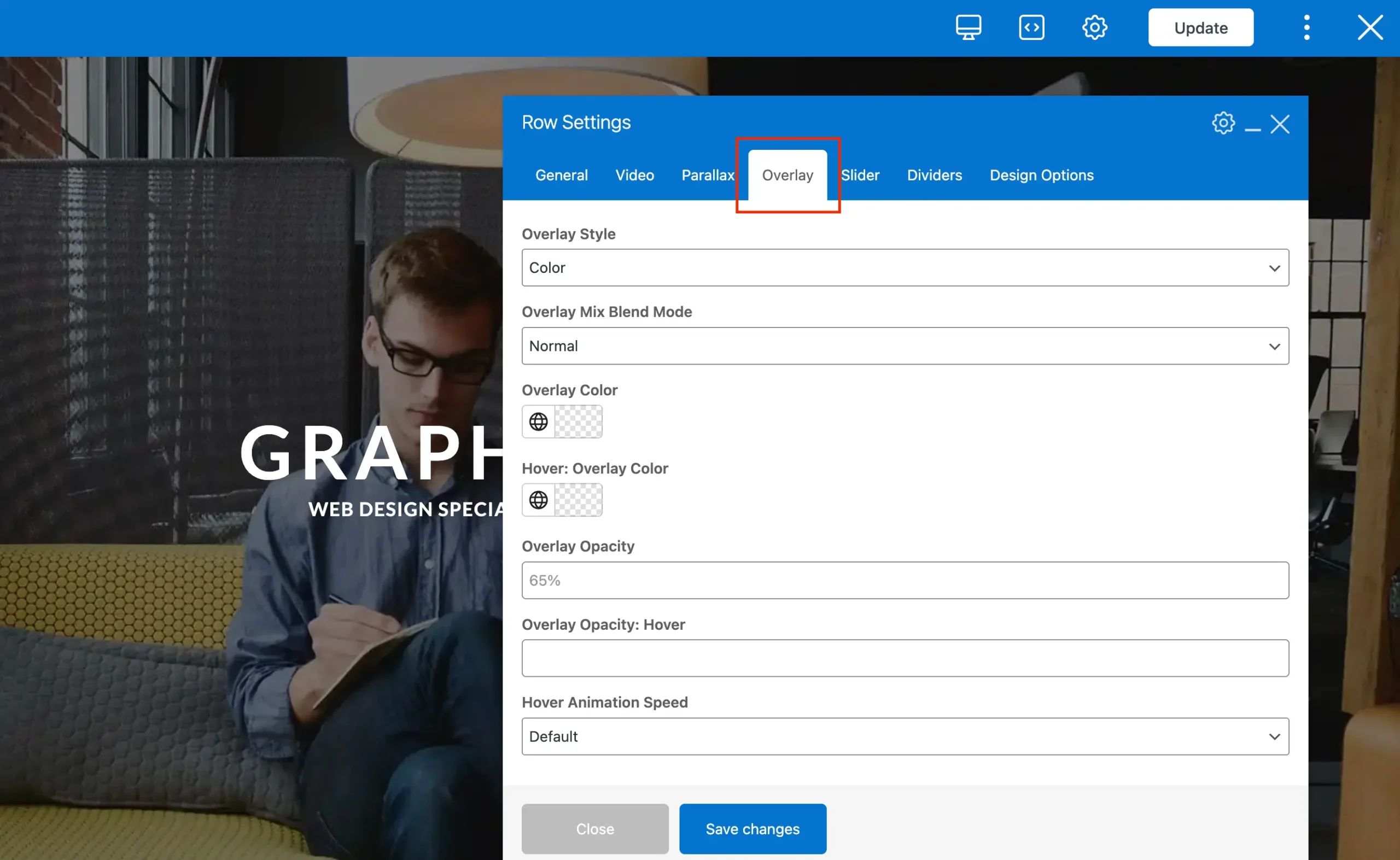Click the Overlay Opacity input field
Screen dimensions: 1400x860
(905, 580)
